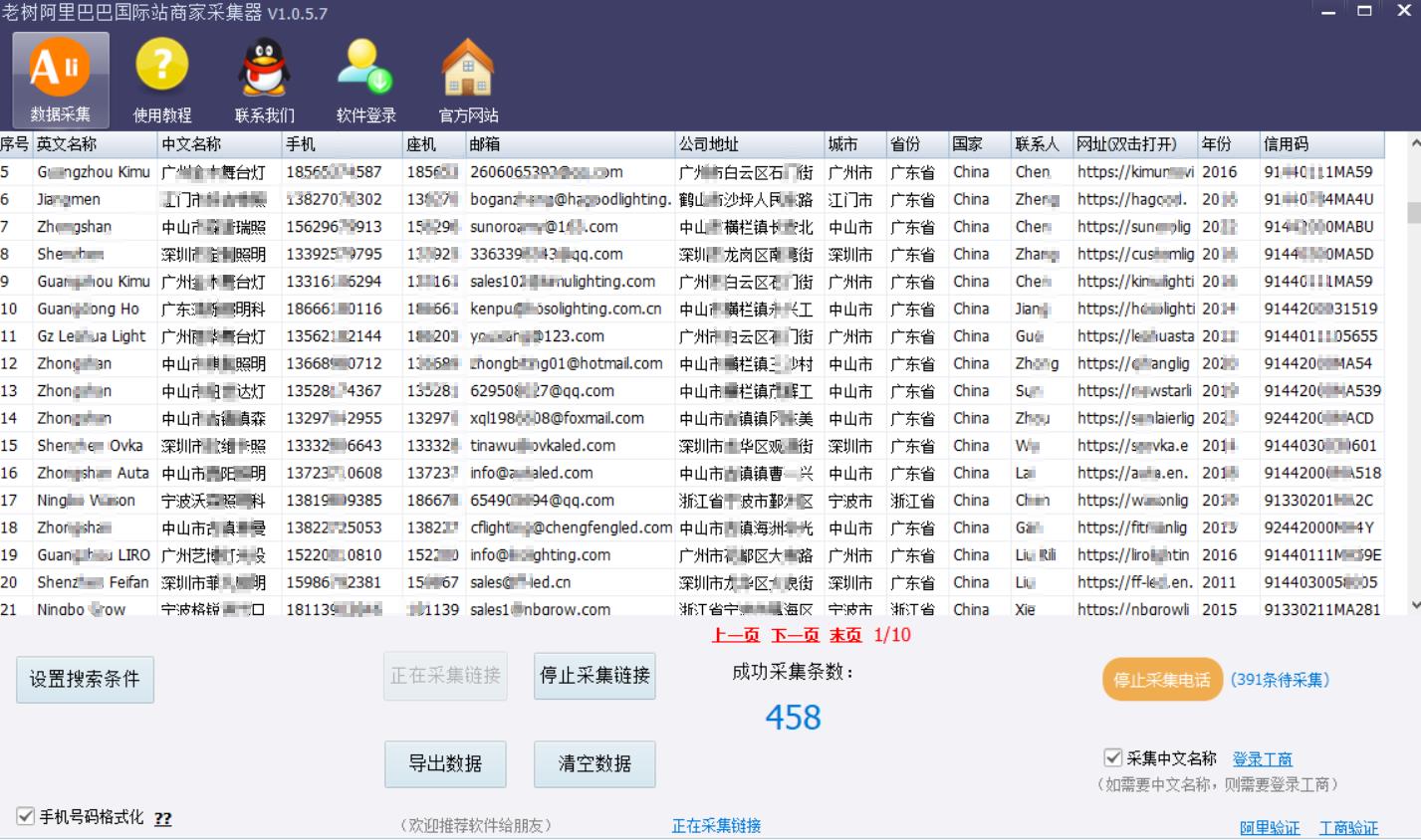Click the 城市 column header

[x=854, y=144]
